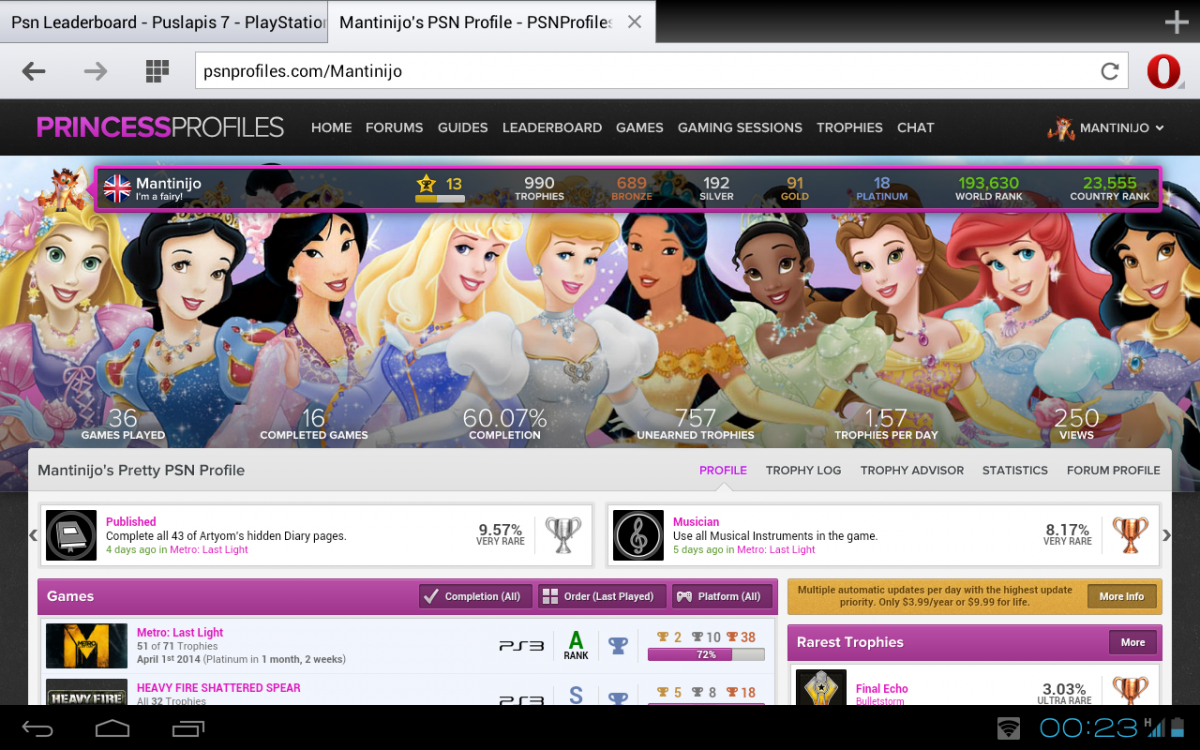Click the bronze trophy cup beside 8.17%
Screen dimensions: 1200x750
(1130, 535)
